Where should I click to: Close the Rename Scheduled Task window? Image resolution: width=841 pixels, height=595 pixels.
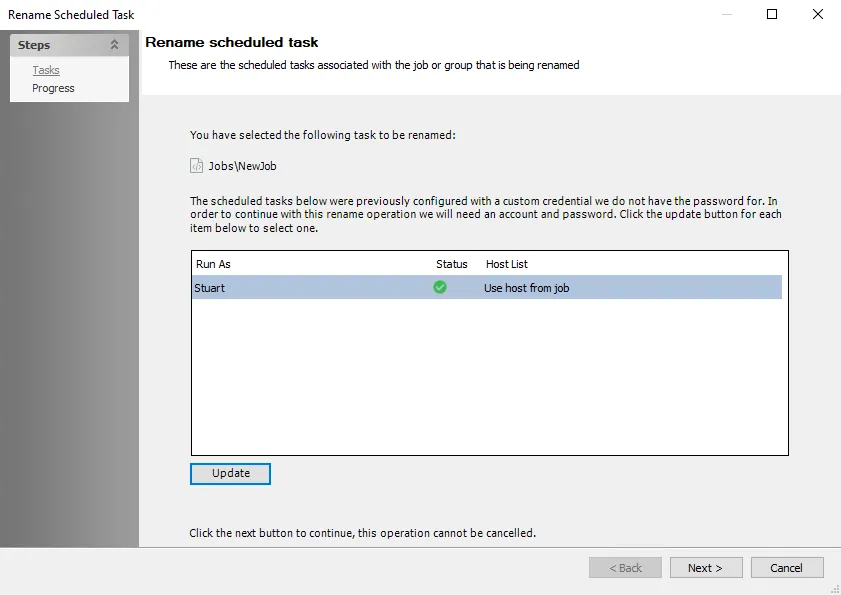[818, 14]
